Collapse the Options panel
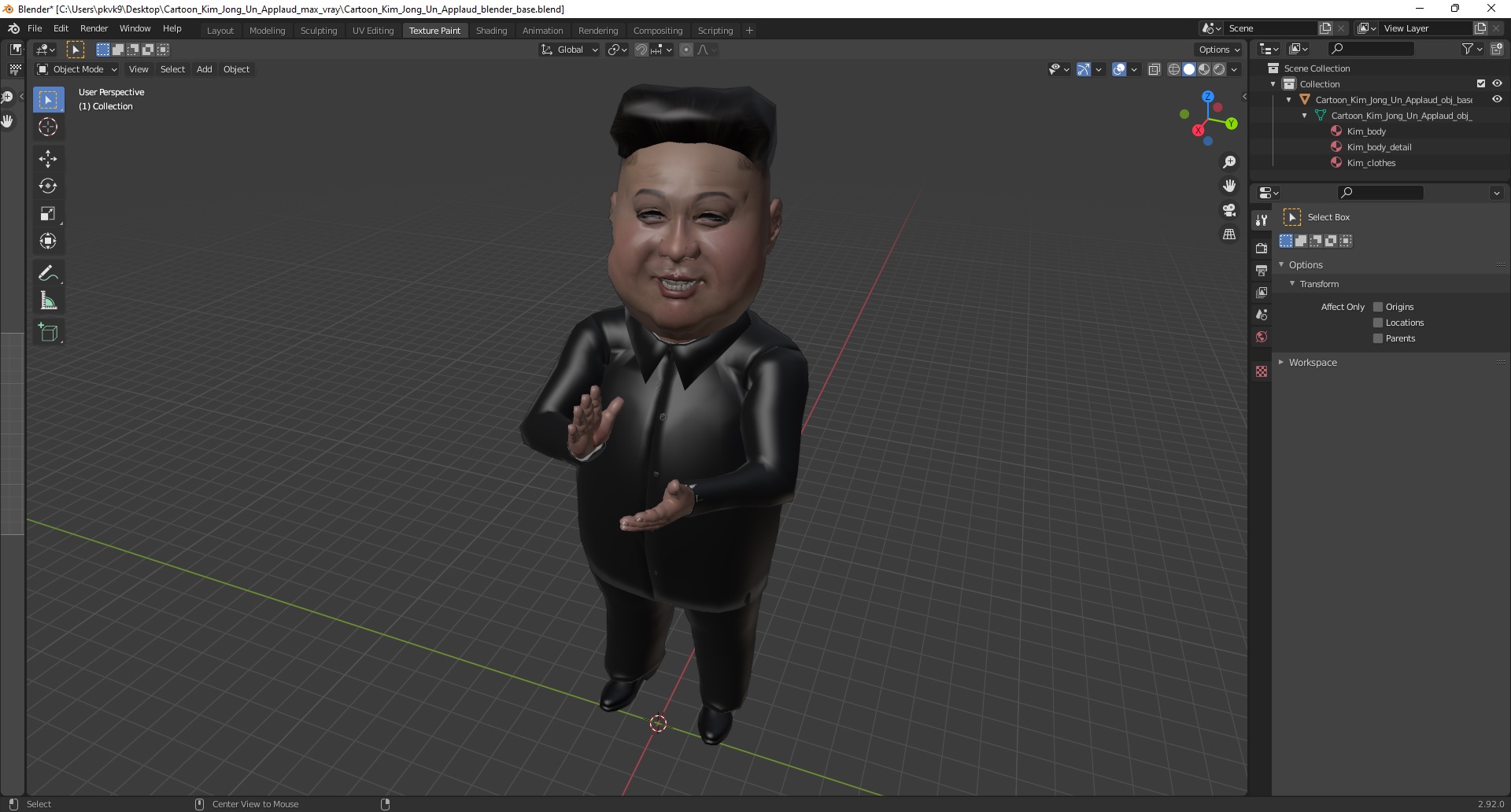 [1281, 264]
